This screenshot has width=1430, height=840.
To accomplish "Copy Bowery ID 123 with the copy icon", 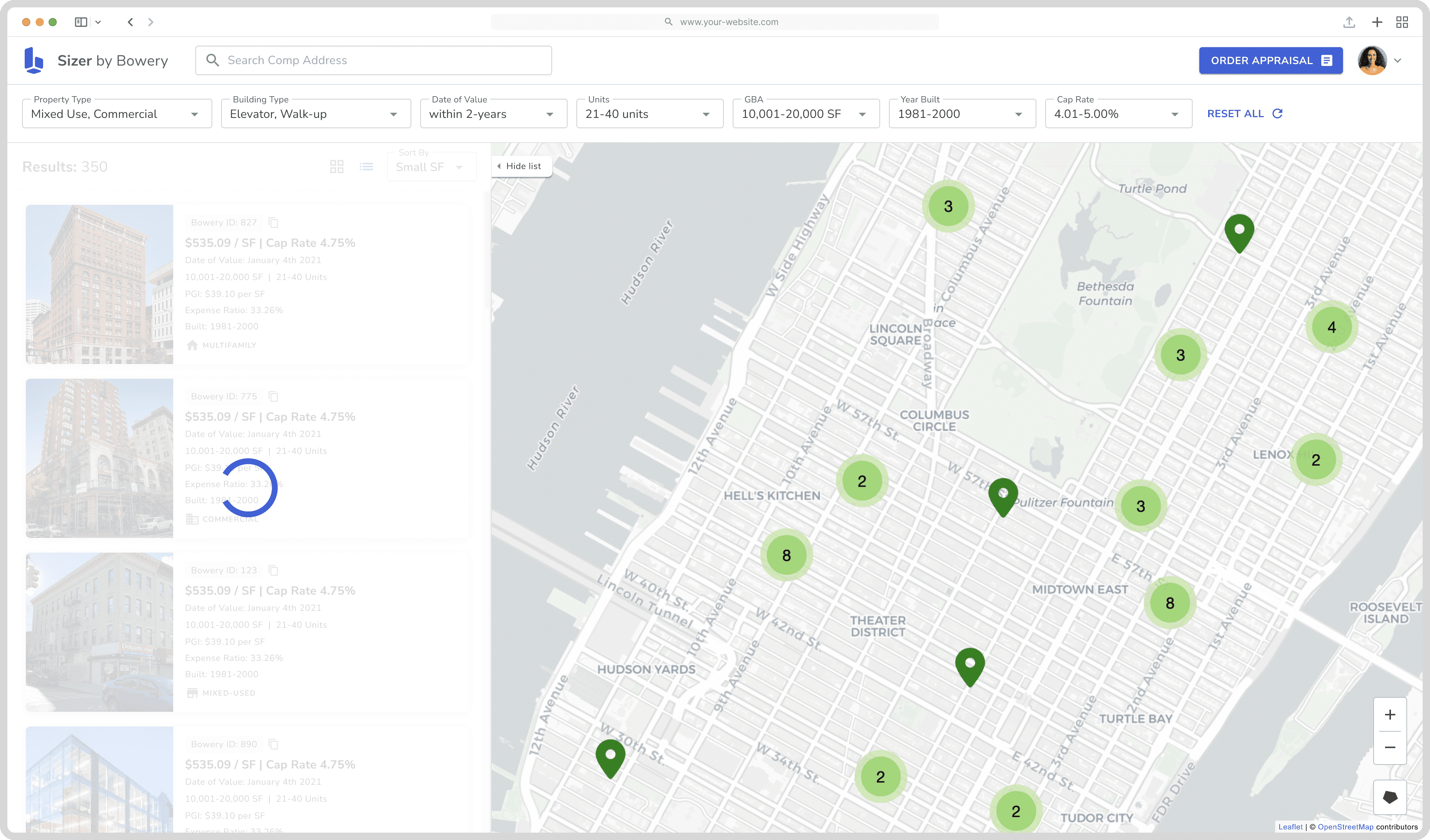I will [273, 570].
